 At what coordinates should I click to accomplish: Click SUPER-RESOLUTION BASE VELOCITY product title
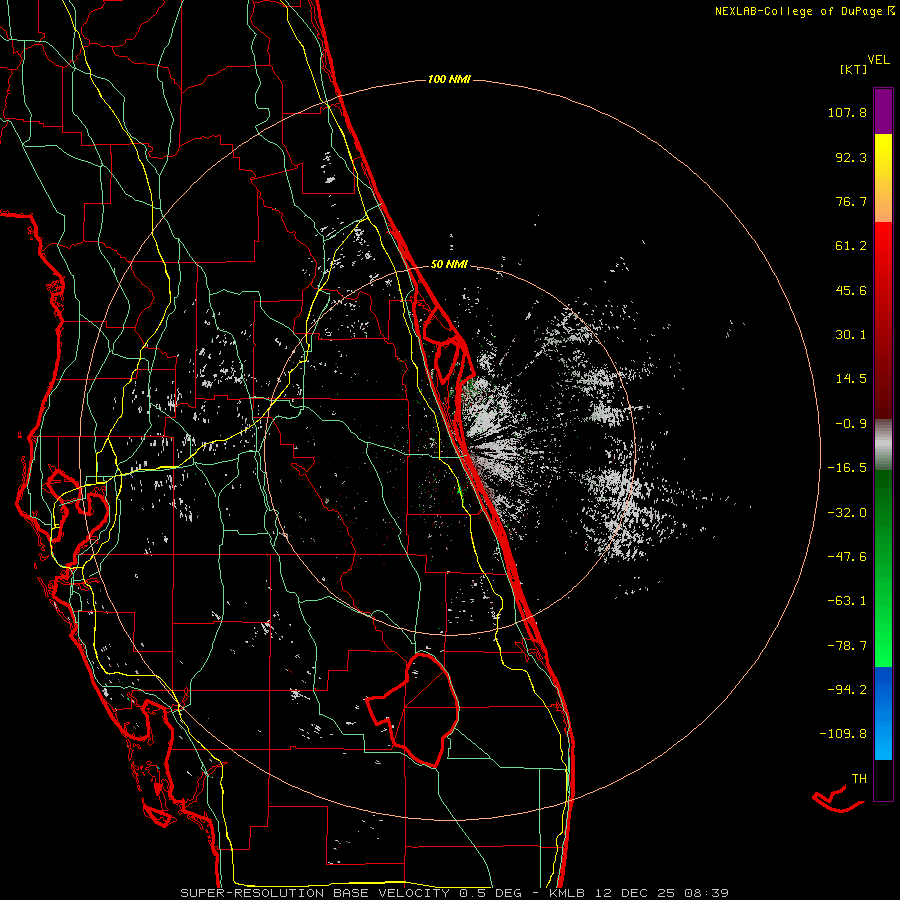coord(315,893)
